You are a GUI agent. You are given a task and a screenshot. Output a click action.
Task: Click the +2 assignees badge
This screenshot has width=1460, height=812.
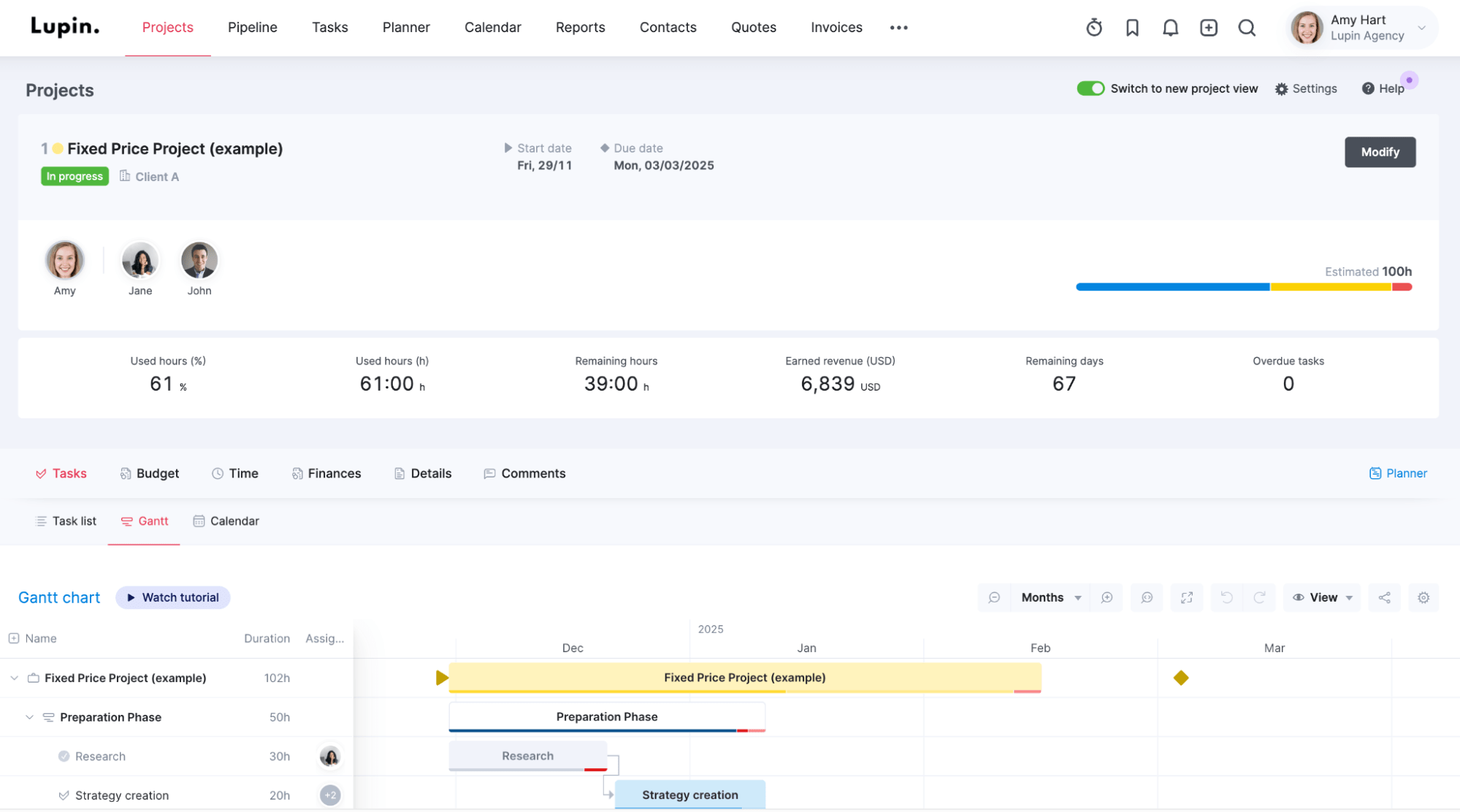(330, 795)
